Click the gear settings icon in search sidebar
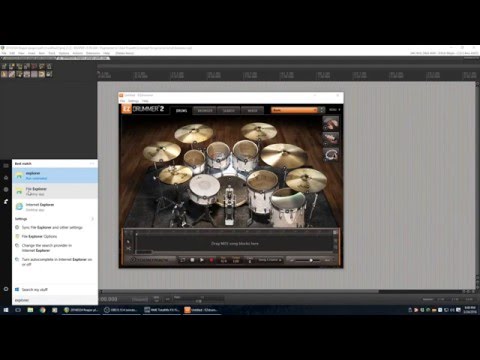The width and height of the screenshot is (480, 360). [x=6, y=289]
